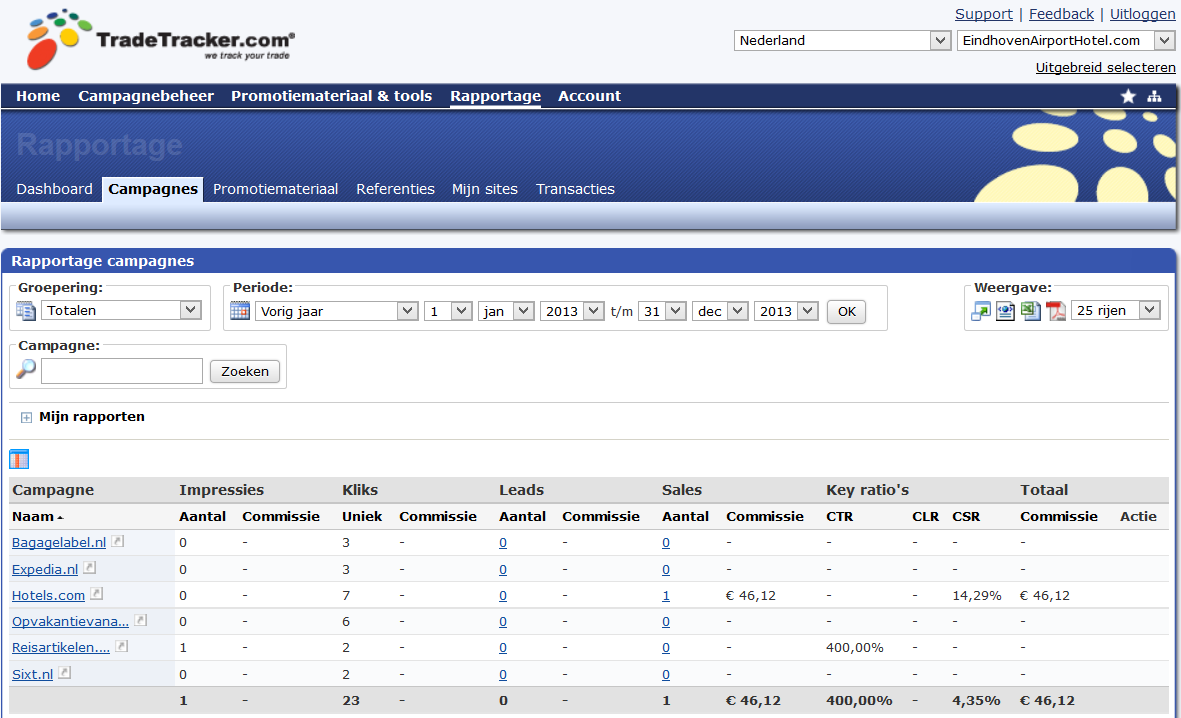The height and width of the screenshot is (718, 1181).
Task: Open Hotels.com campaign link
Action: pyautogui.click(x=48, y=595)
